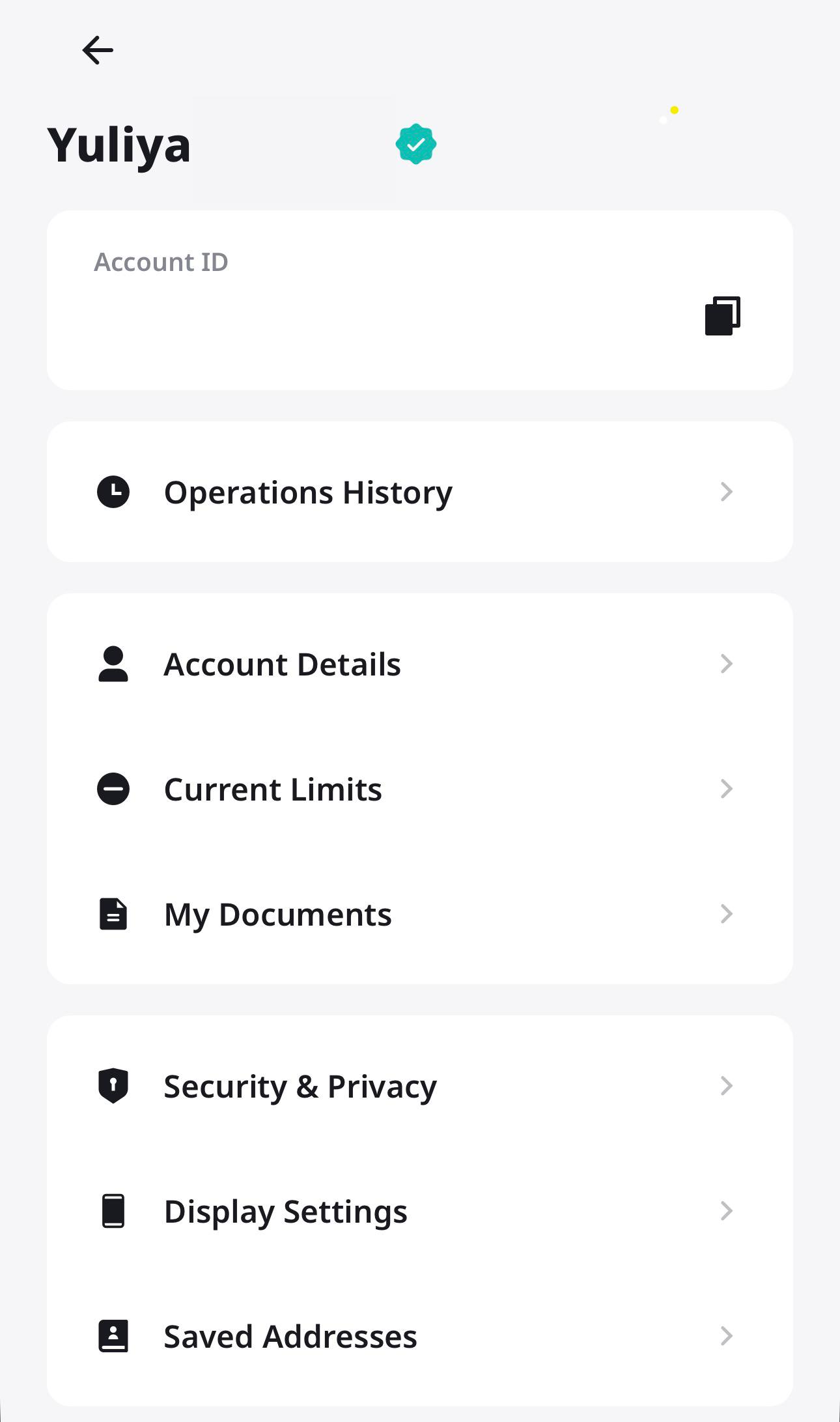Tap the Account ID label

point(161,262)
